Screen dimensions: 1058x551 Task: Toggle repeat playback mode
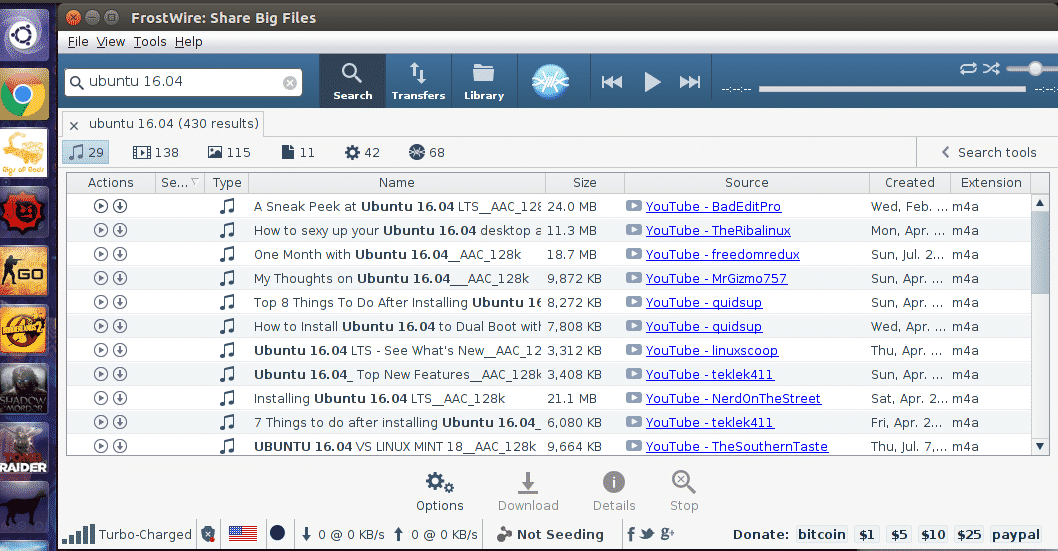[x=967, y=68]
